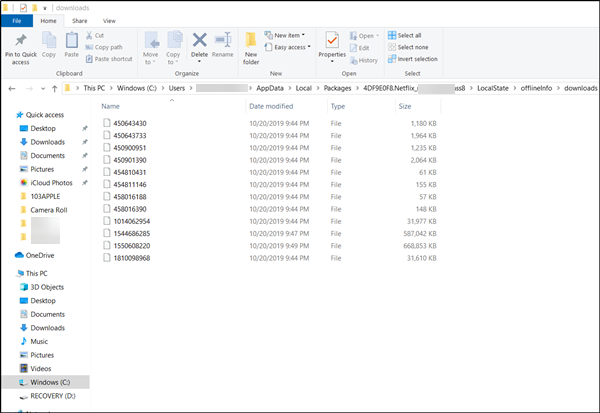Select file 1550608220
Viewport: 600px width, 413px height.
tap(132, 246)
